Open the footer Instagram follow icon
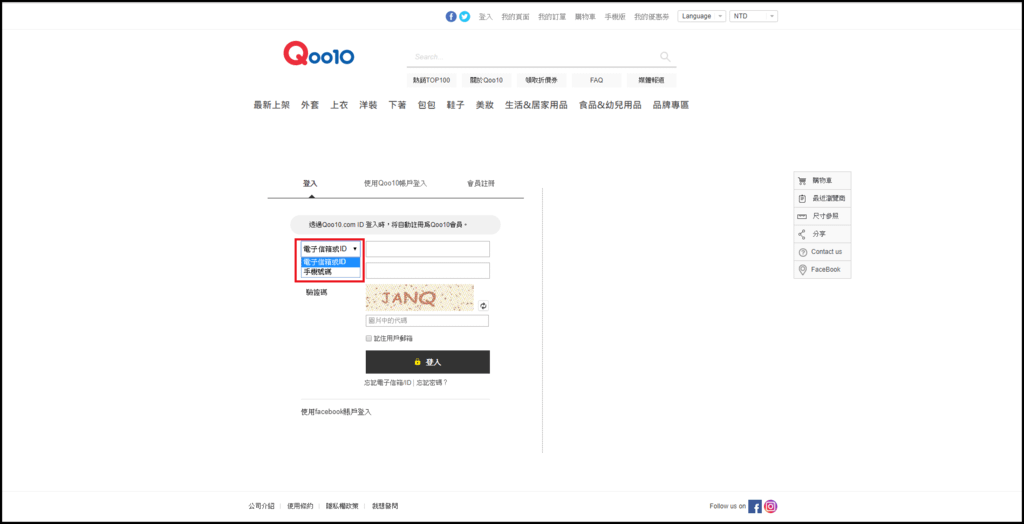Viewport: 1024px width, 524px height. [x=771, y=506]
